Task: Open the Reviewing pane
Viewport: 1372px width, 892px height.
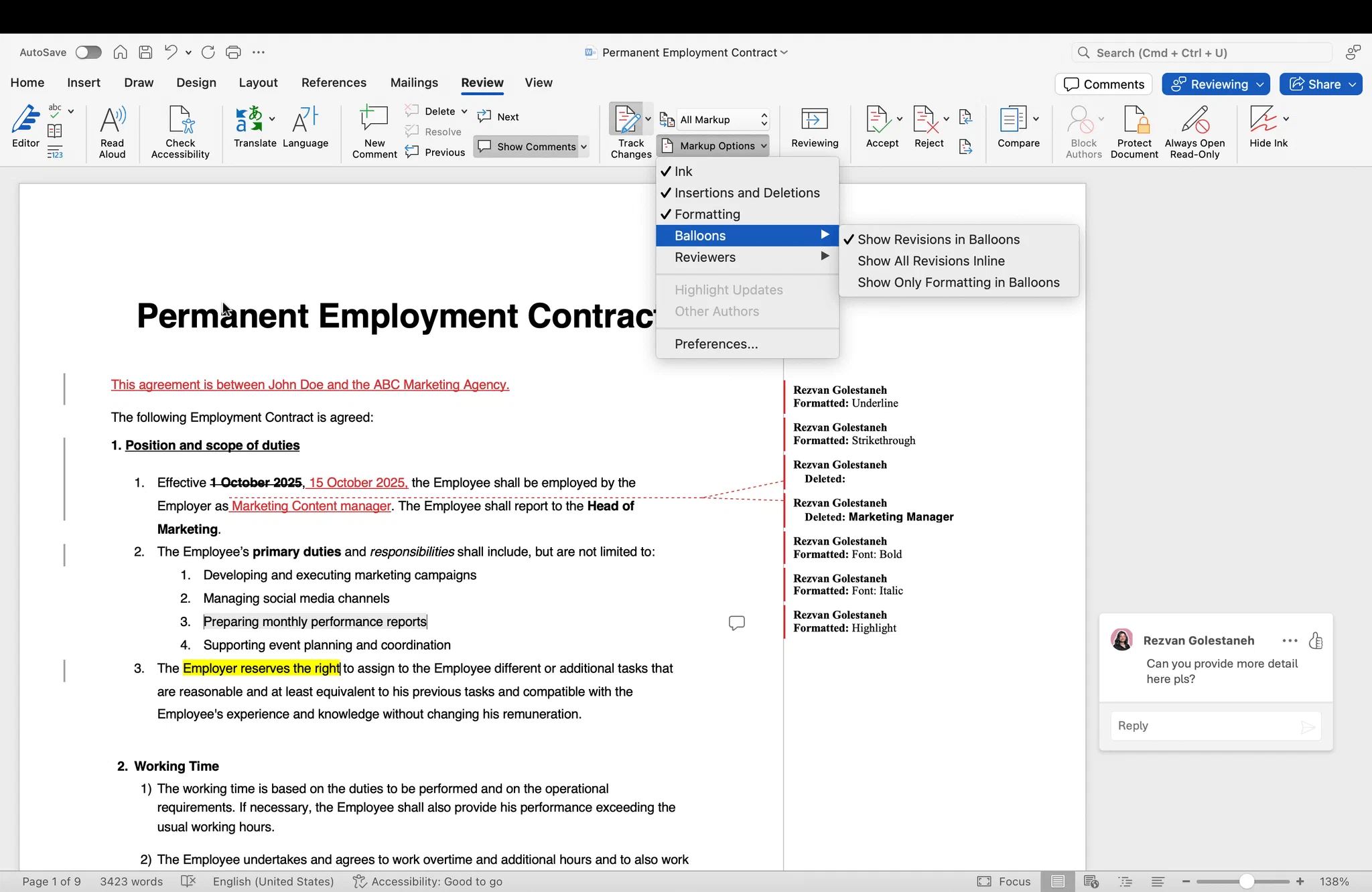Action: [815, 127]
